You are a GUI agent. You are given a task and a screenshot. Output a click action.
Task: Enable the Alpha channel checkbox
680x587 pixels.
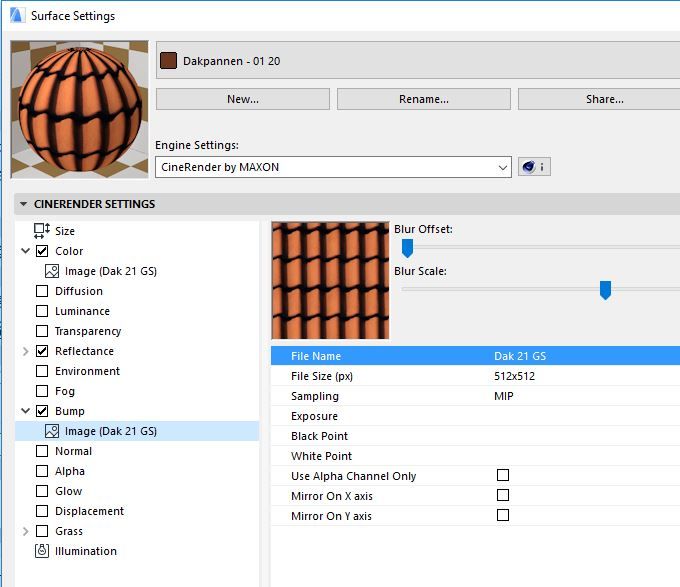(x=42, y=471)
